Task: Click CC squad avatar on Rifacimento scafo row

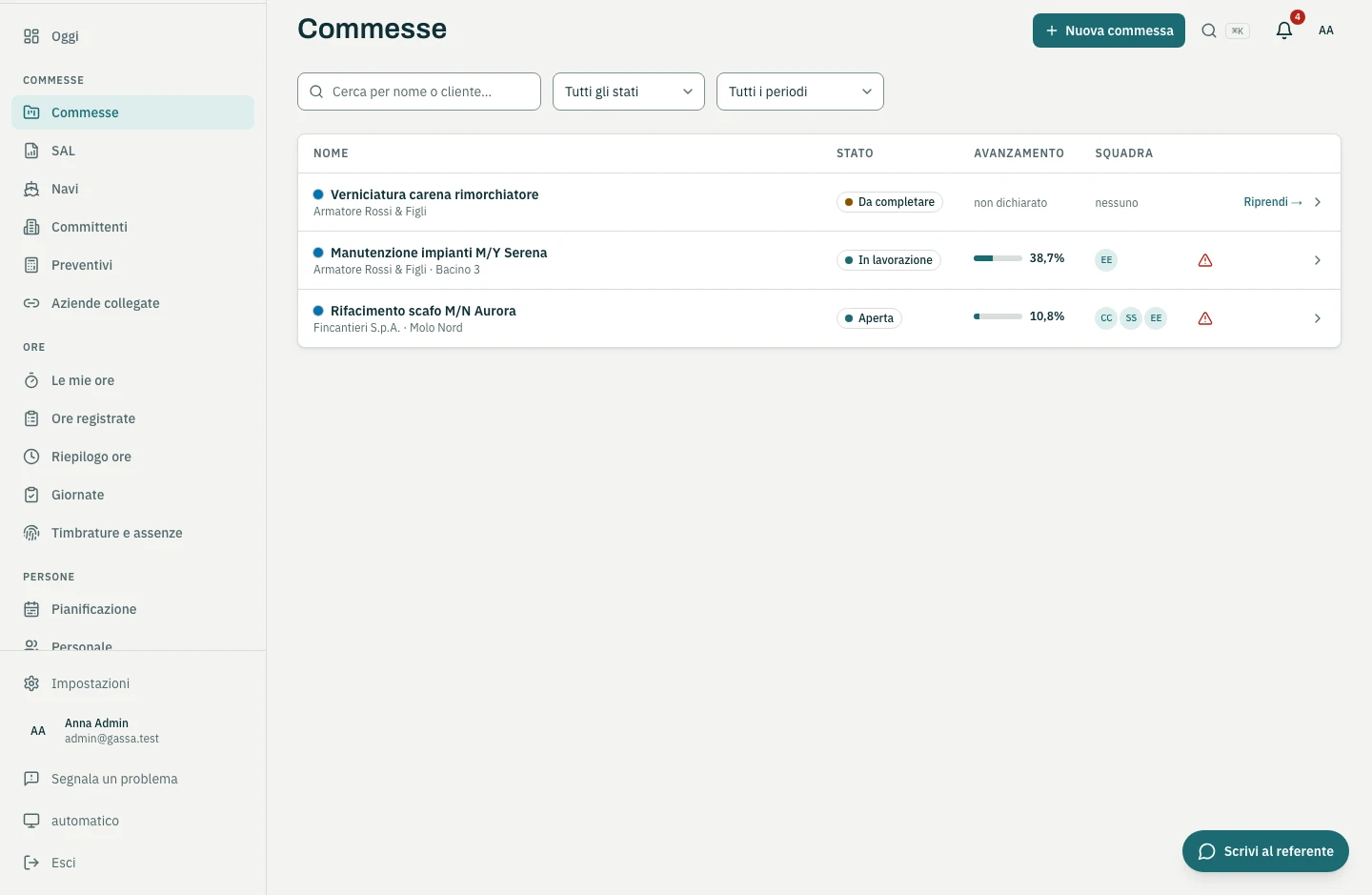Action: (1106, 318)
